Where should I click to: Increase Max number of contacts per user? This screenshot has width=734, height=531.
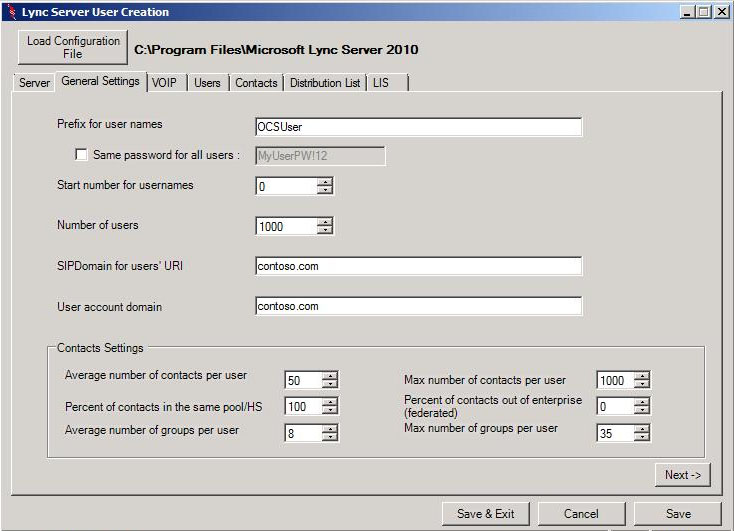click(642, 376)
